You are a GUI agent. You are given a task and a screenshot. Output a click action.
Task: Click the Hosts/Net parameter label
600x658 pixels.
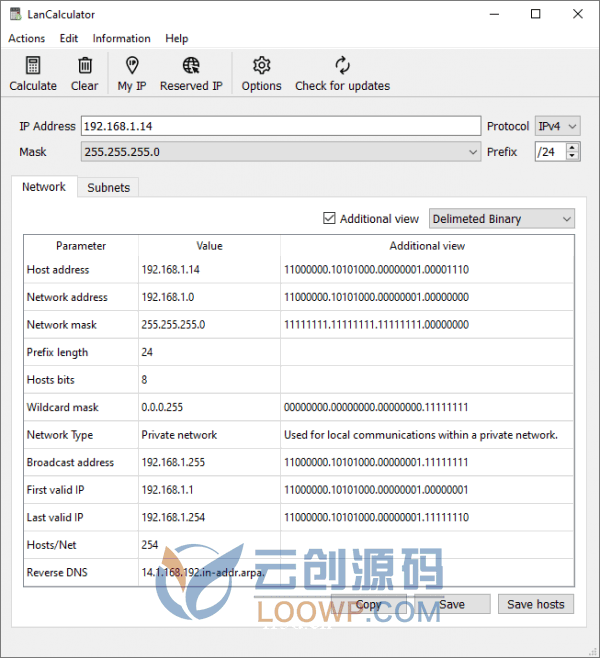(52, 545)
